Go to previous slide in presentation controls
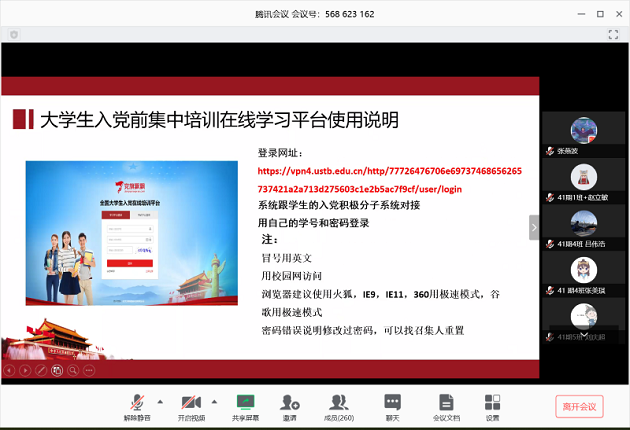 pyautogui.click(x=9, y=370)
